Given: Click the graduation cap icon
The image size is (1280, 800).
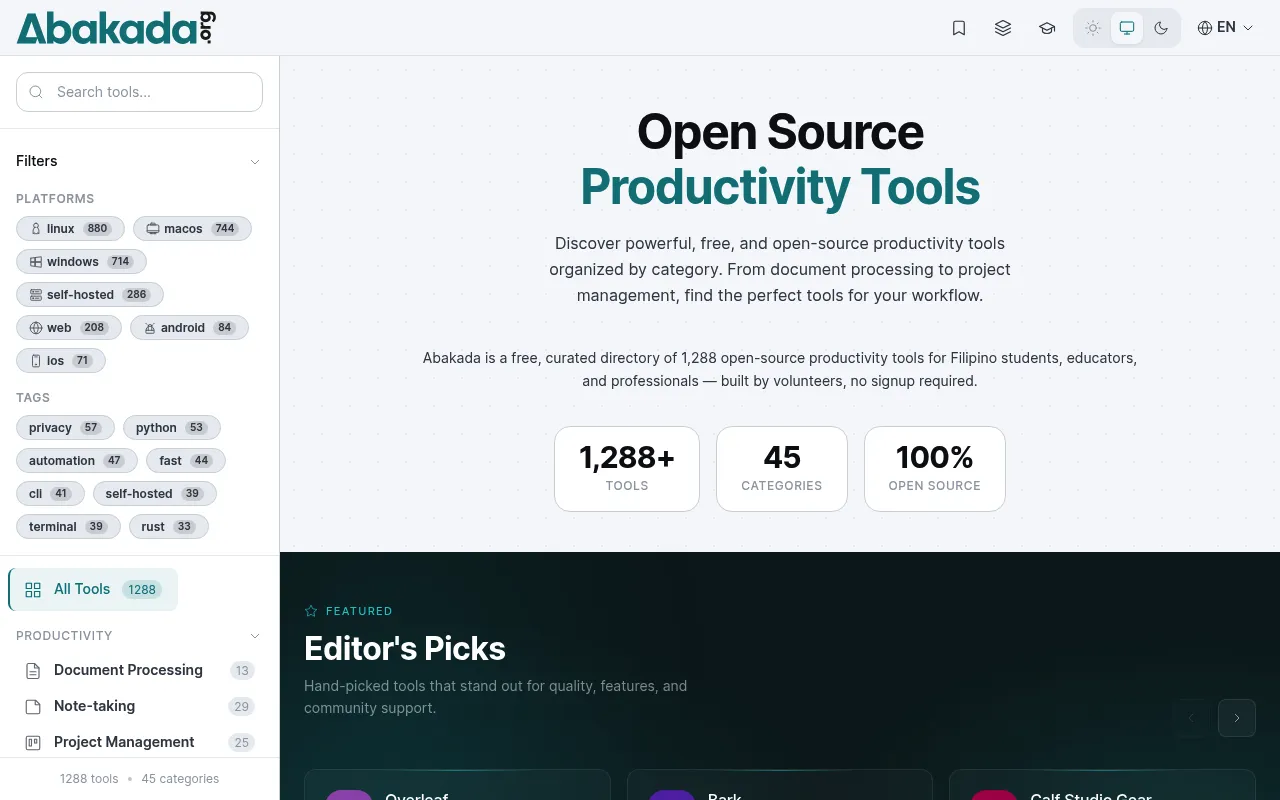Looking at the screenshot, I should click(x=1047, y=28).
